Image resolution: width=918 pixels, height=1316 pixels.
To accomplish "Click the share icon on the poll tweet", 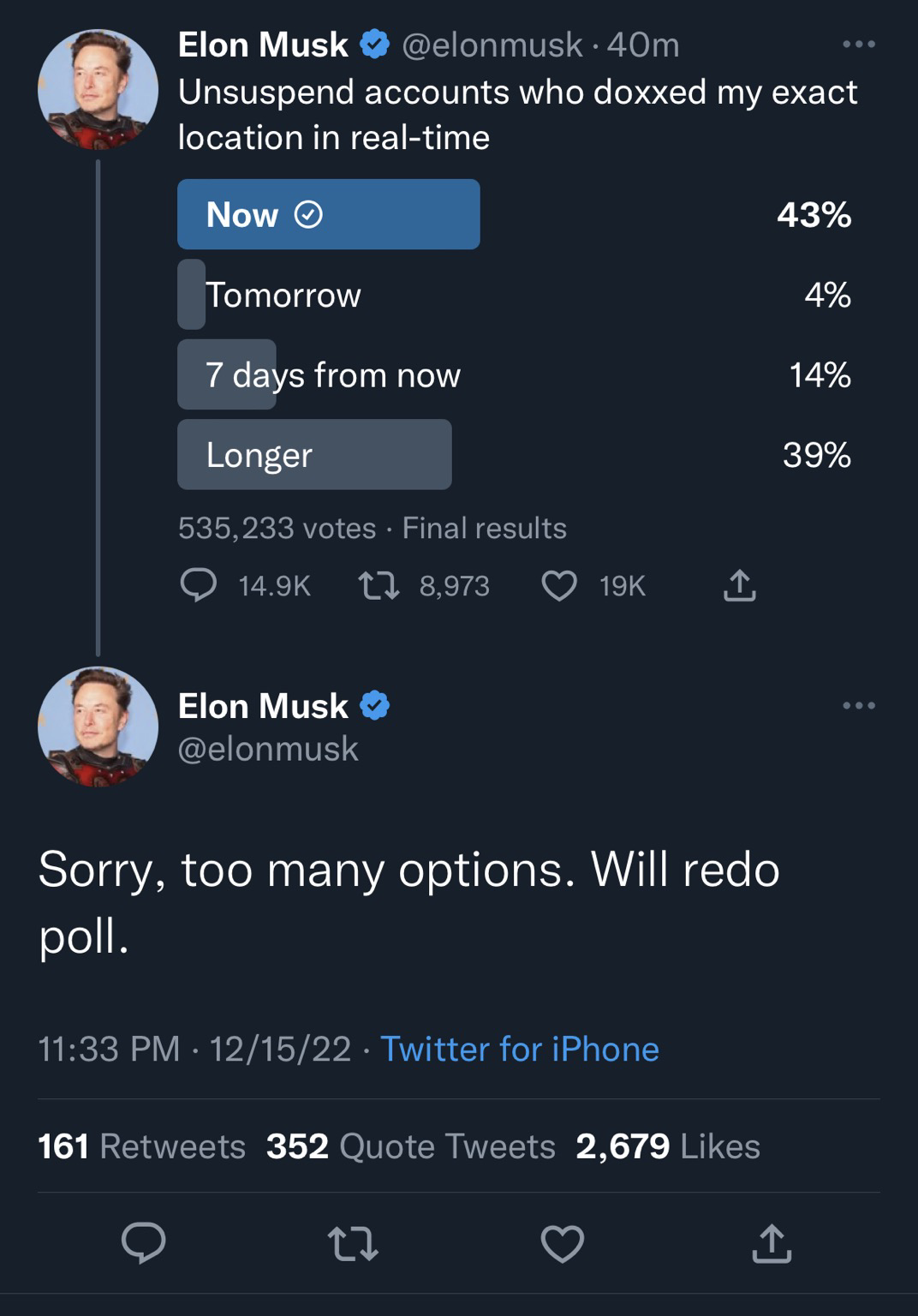I will coord(740,586).
